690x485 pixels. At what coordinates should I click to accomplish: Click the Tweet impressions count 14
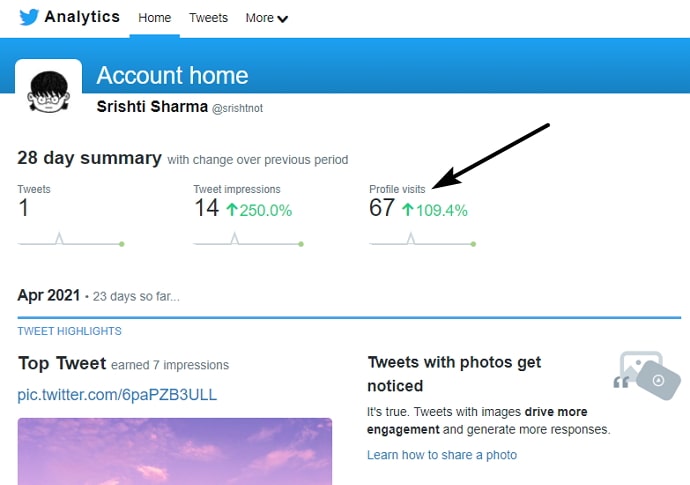(206, 208)
